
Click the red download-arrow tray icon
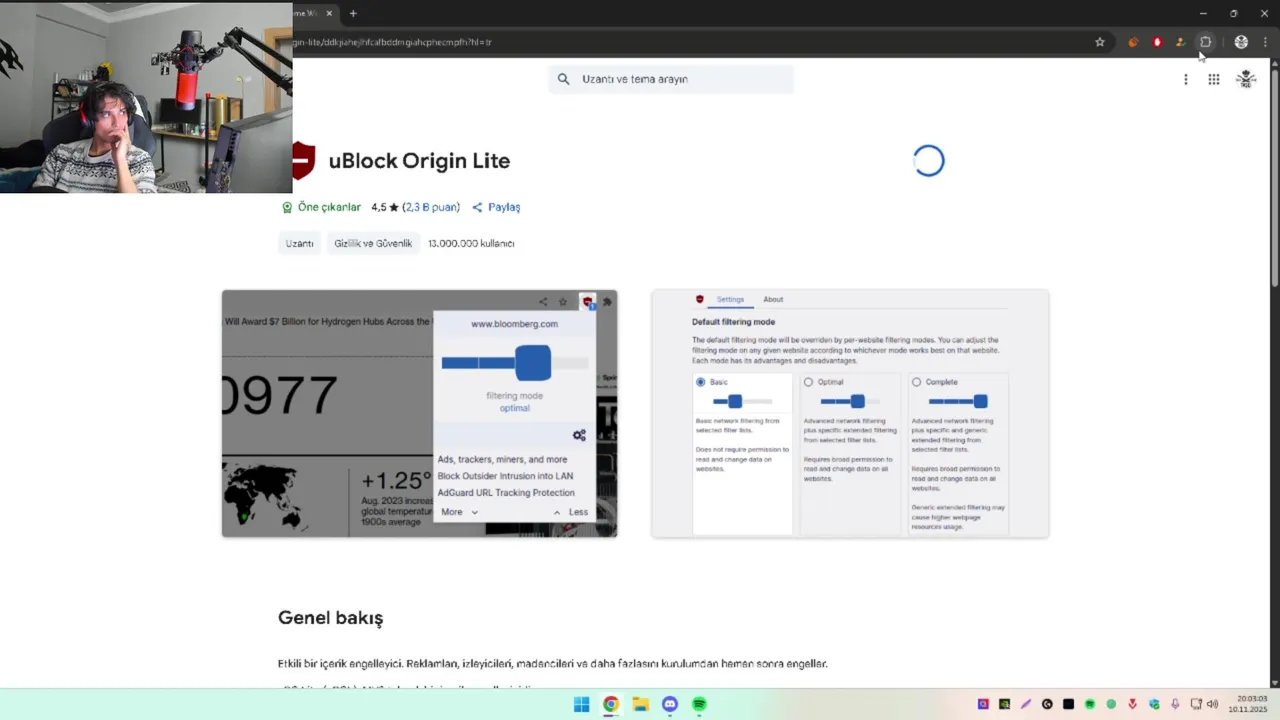1132,704
